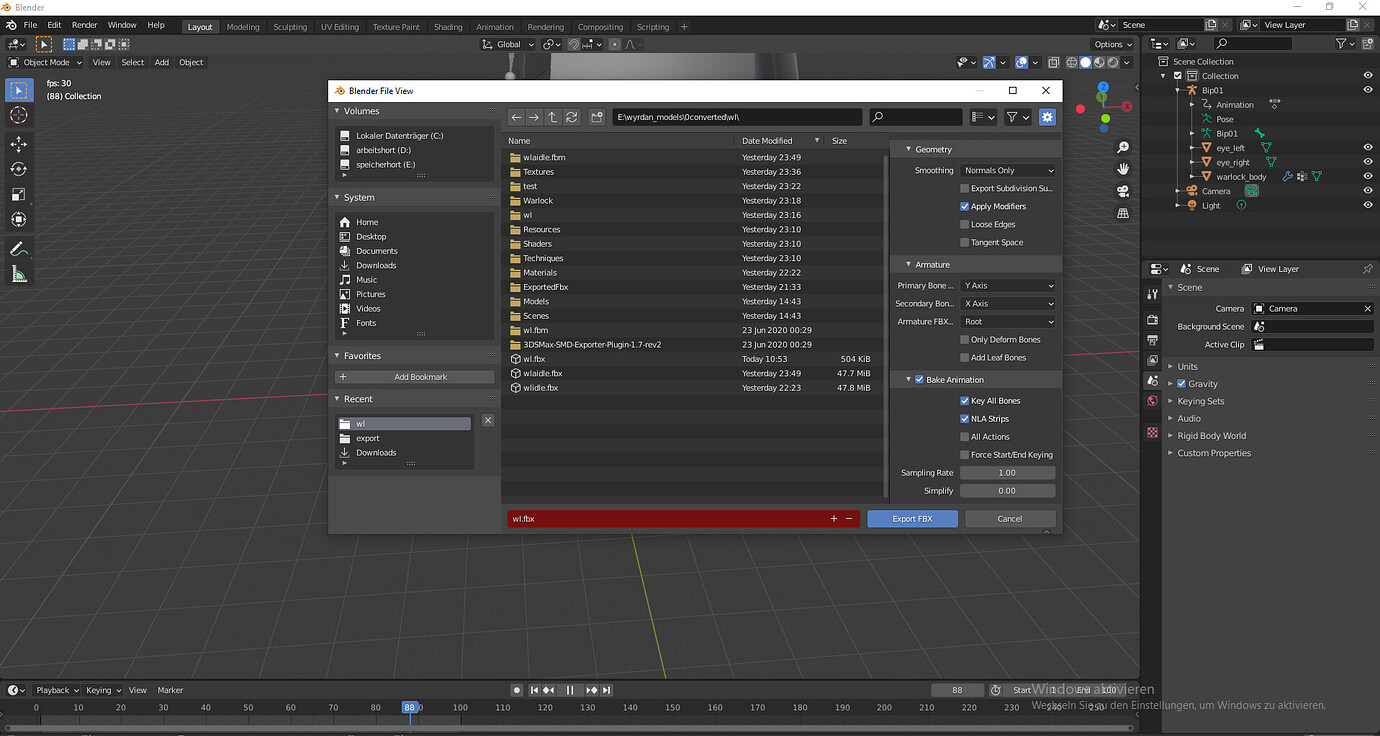Uncheck the NLA Strips checkbox

pyautogui.click(x=964, y=418)
